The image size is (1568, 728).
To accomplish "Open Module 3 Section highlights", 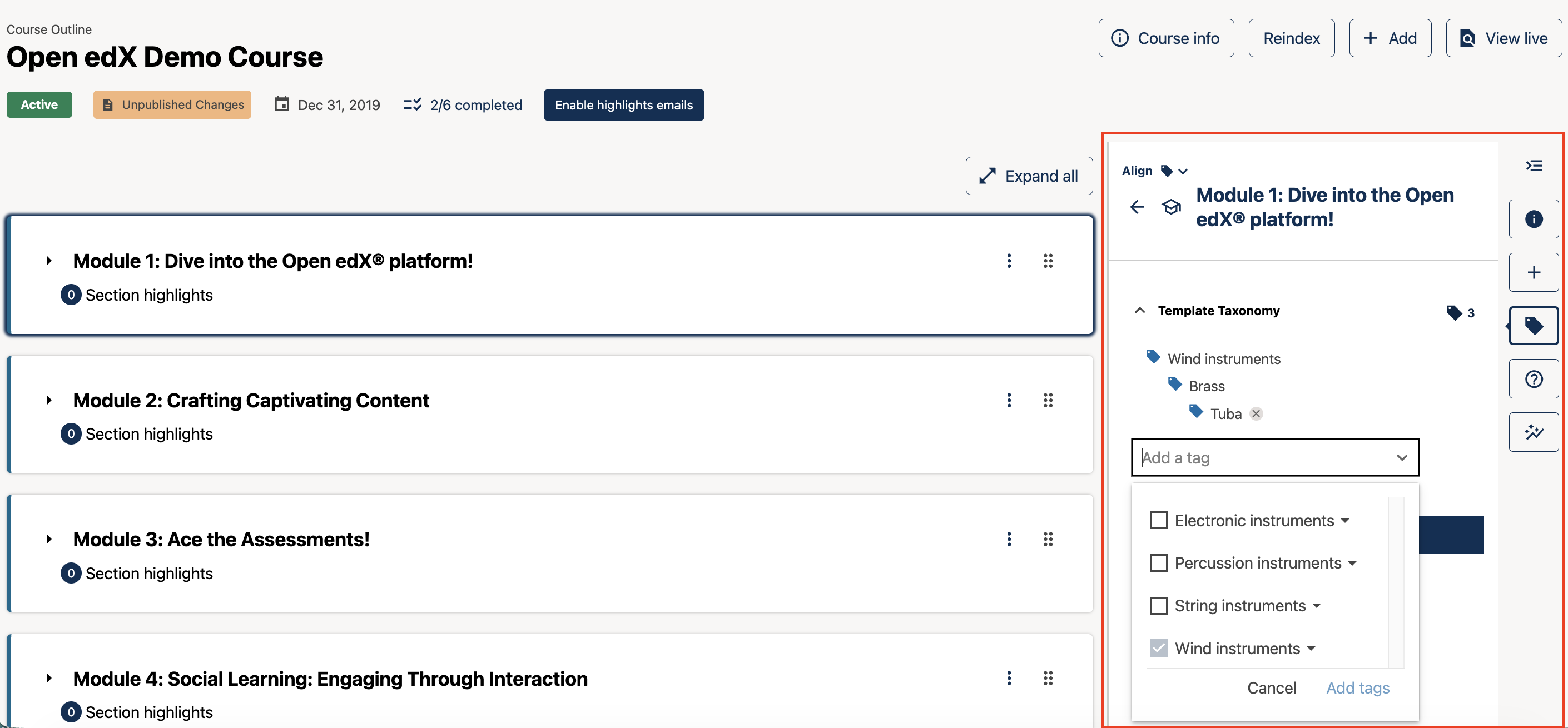I will click(x=137, y=574).
